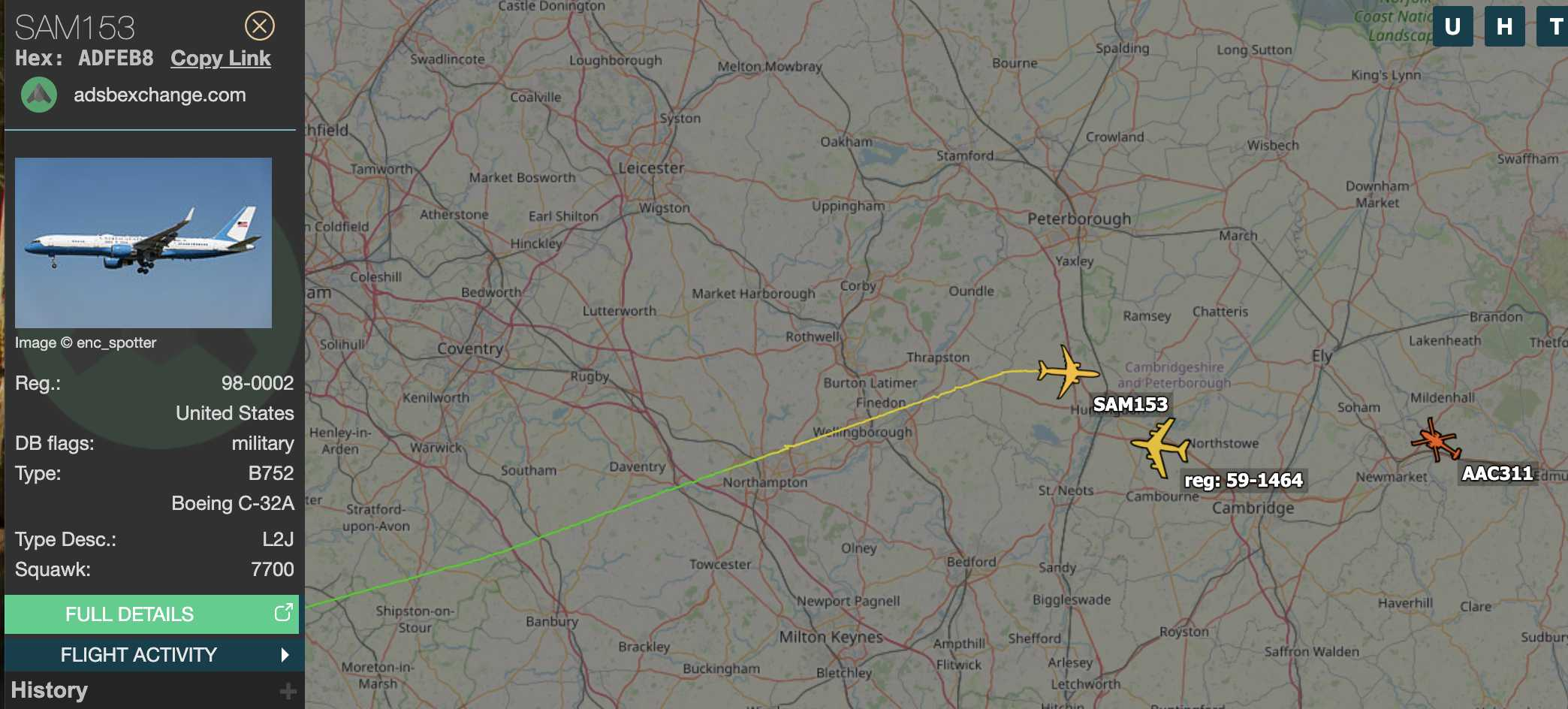1568x709 pixels.
Task: Click the SAM153 aircraft icon on map
Action: [x=1067, y=372]
